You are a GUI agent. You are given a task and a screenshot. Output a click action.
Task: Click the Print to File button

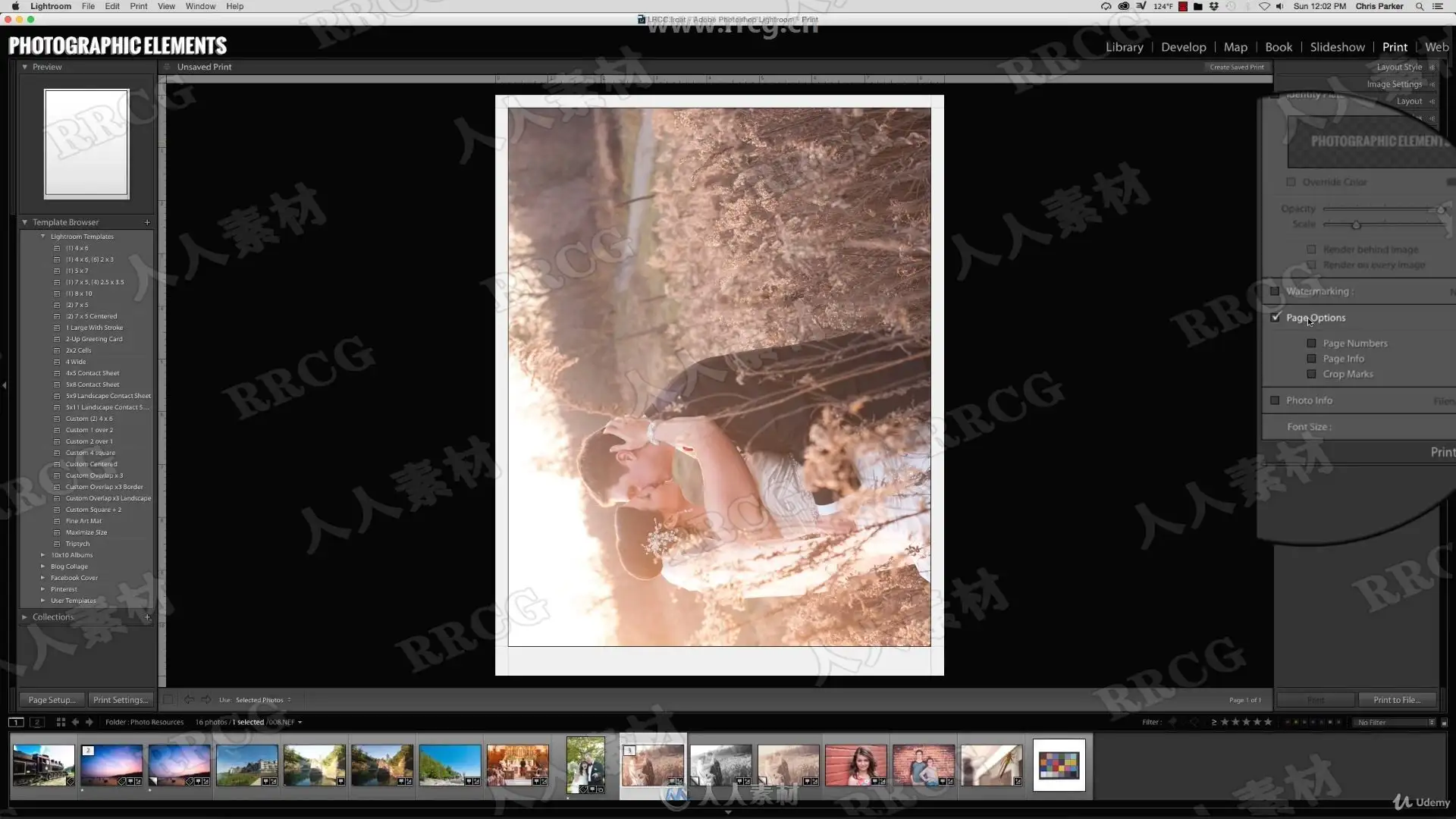(1396, 700)
